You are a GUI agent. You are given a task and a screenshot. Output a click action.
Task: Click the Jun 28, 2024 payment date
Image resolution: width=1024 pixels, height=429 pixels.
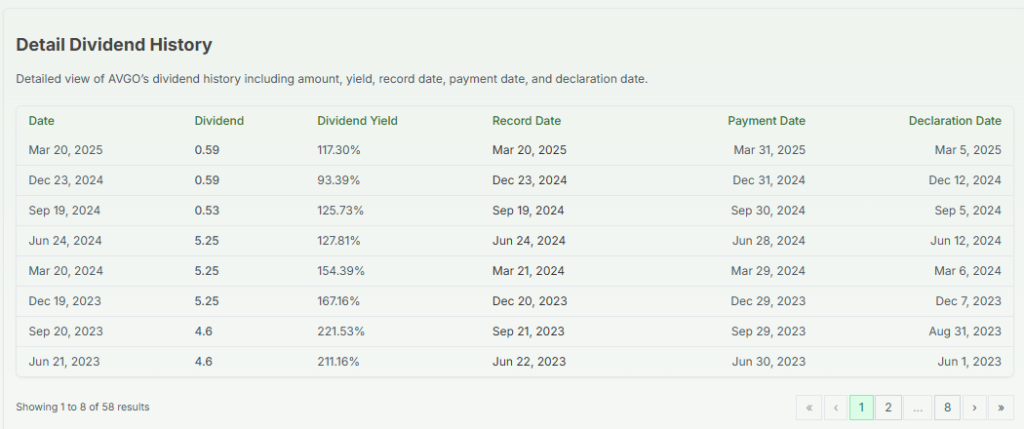tap(768, 241)
